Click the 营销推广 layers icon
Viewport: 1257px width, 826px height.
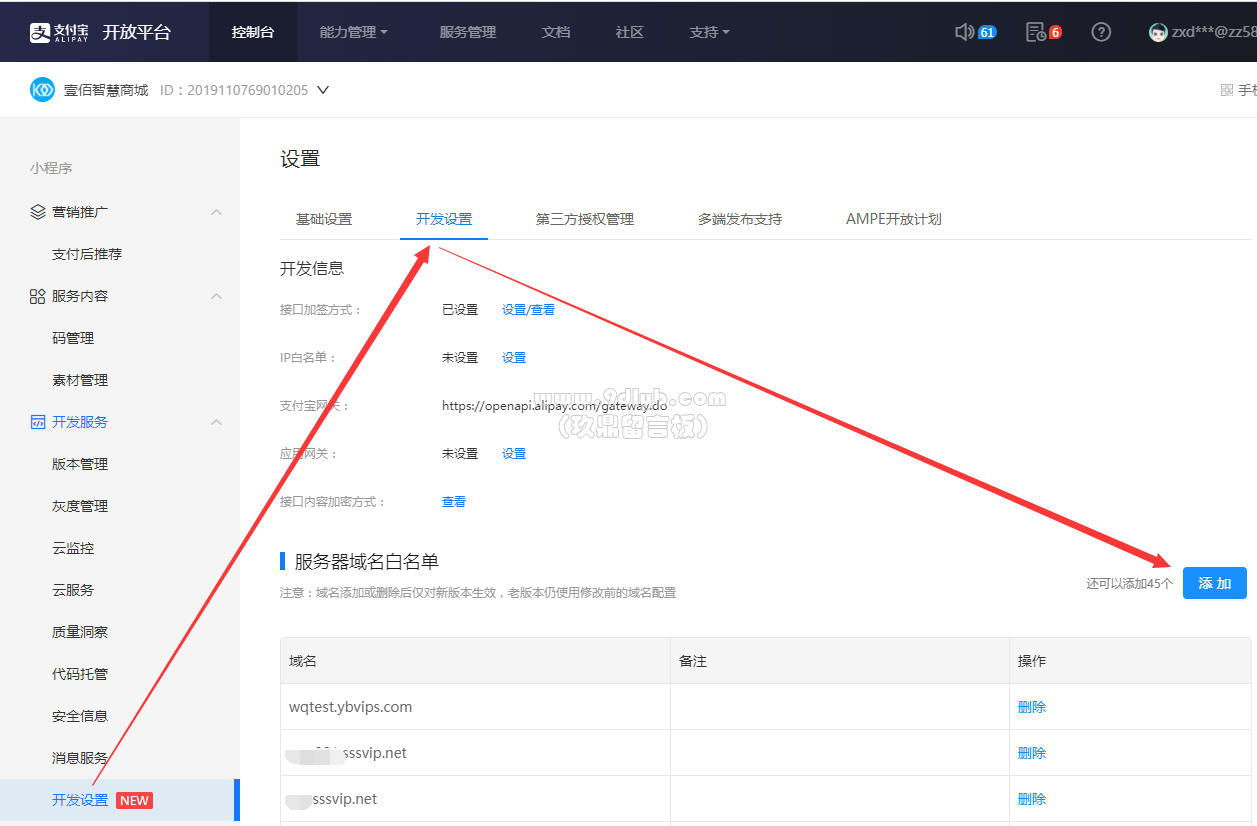38,212
